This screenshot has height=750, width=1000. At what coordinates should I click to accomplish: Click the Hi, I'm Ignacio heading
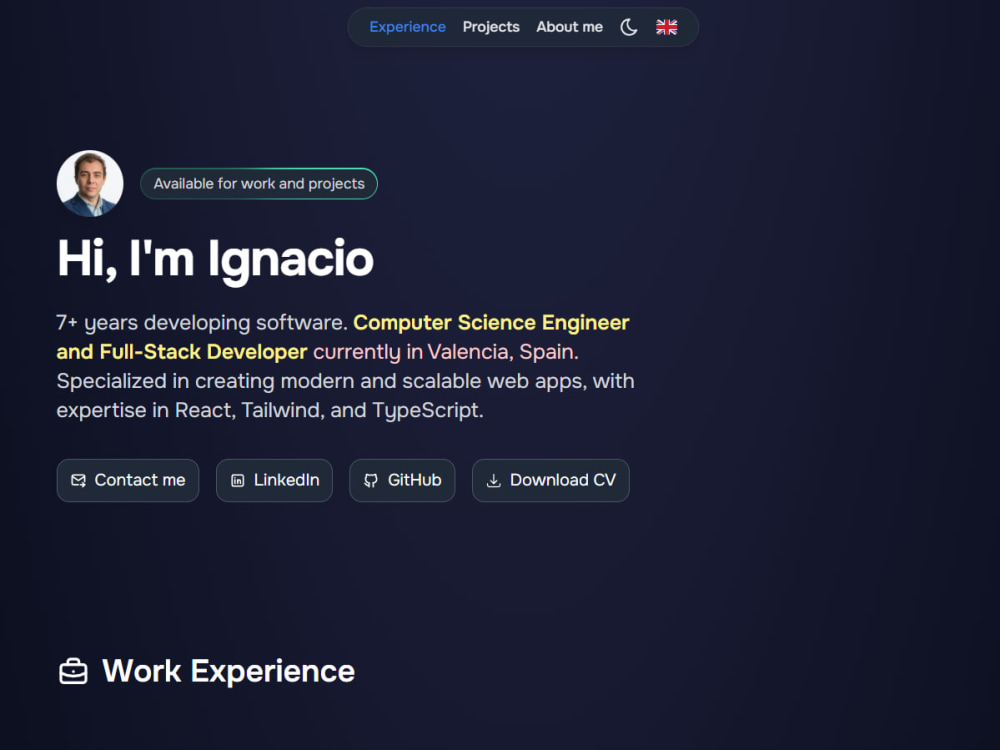point(215,259)
